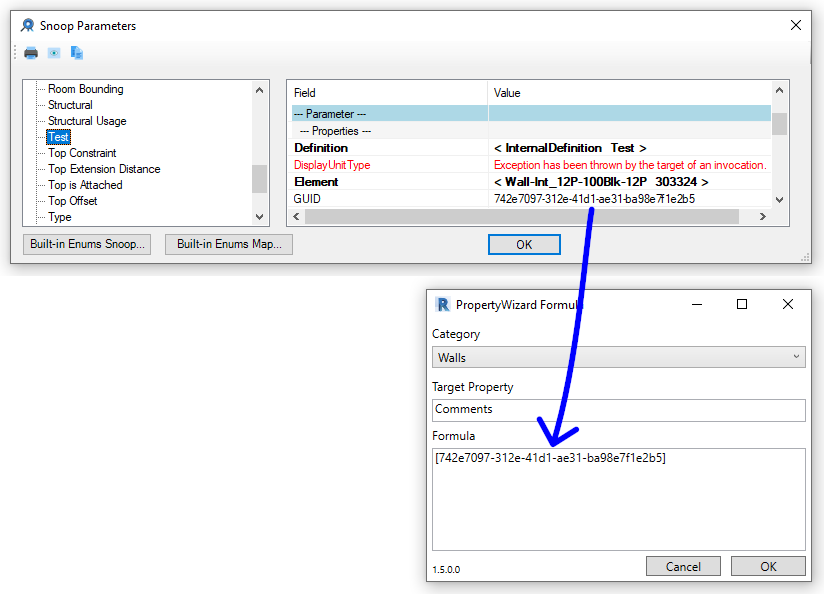This screenshot has width=824, height=594.
Task: Click value list scroll up arrow
Action: (779, 90)
